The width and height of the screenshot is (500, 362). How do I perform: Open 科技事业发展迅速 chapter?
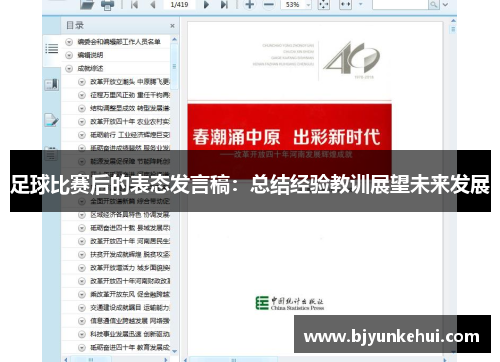point(130,334)
